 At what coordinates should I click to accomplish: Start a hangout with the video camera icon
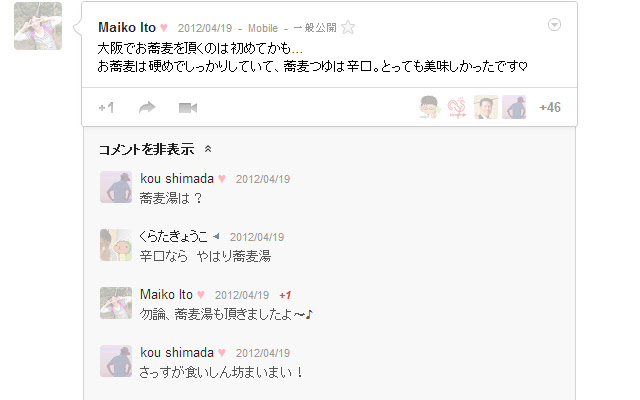(188, 108)
